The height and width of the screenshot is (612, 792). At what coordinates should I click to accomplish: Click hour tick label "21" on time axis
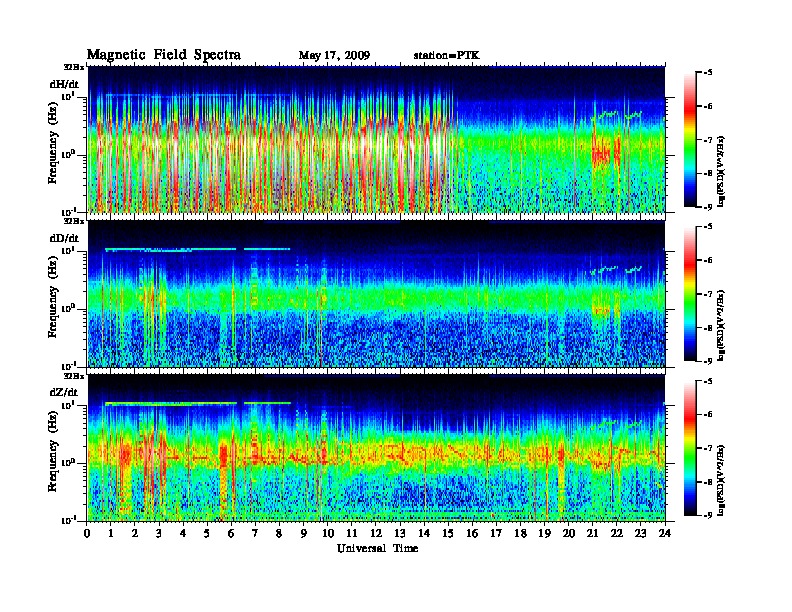coord(592,533)
